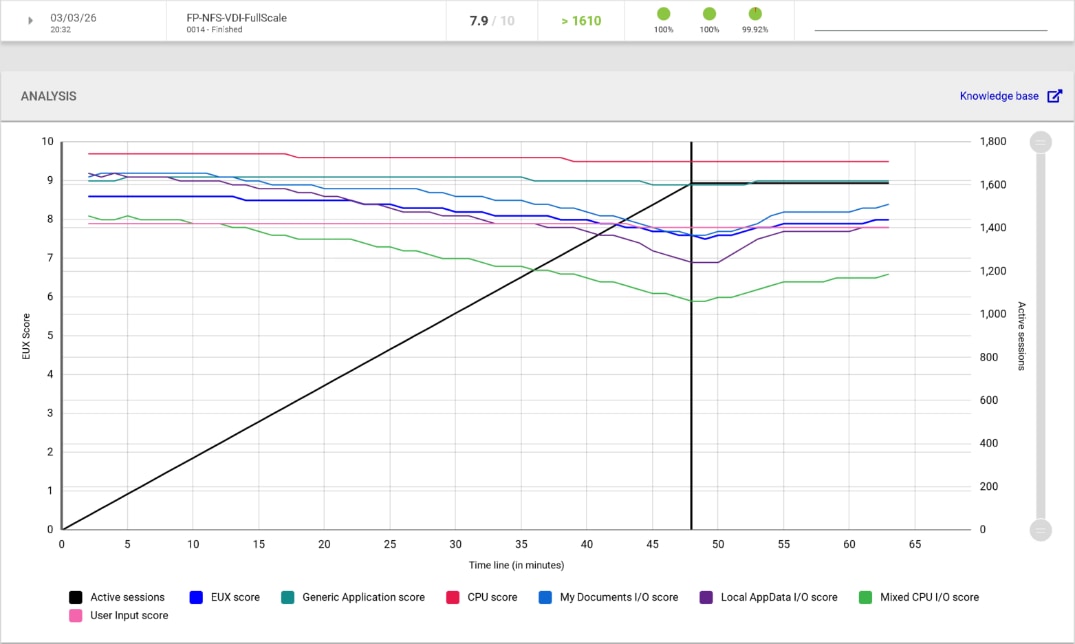Screen dimensions: 1075x644
Task: Open the Knowledge base link
Action: [x=999, y=96]
